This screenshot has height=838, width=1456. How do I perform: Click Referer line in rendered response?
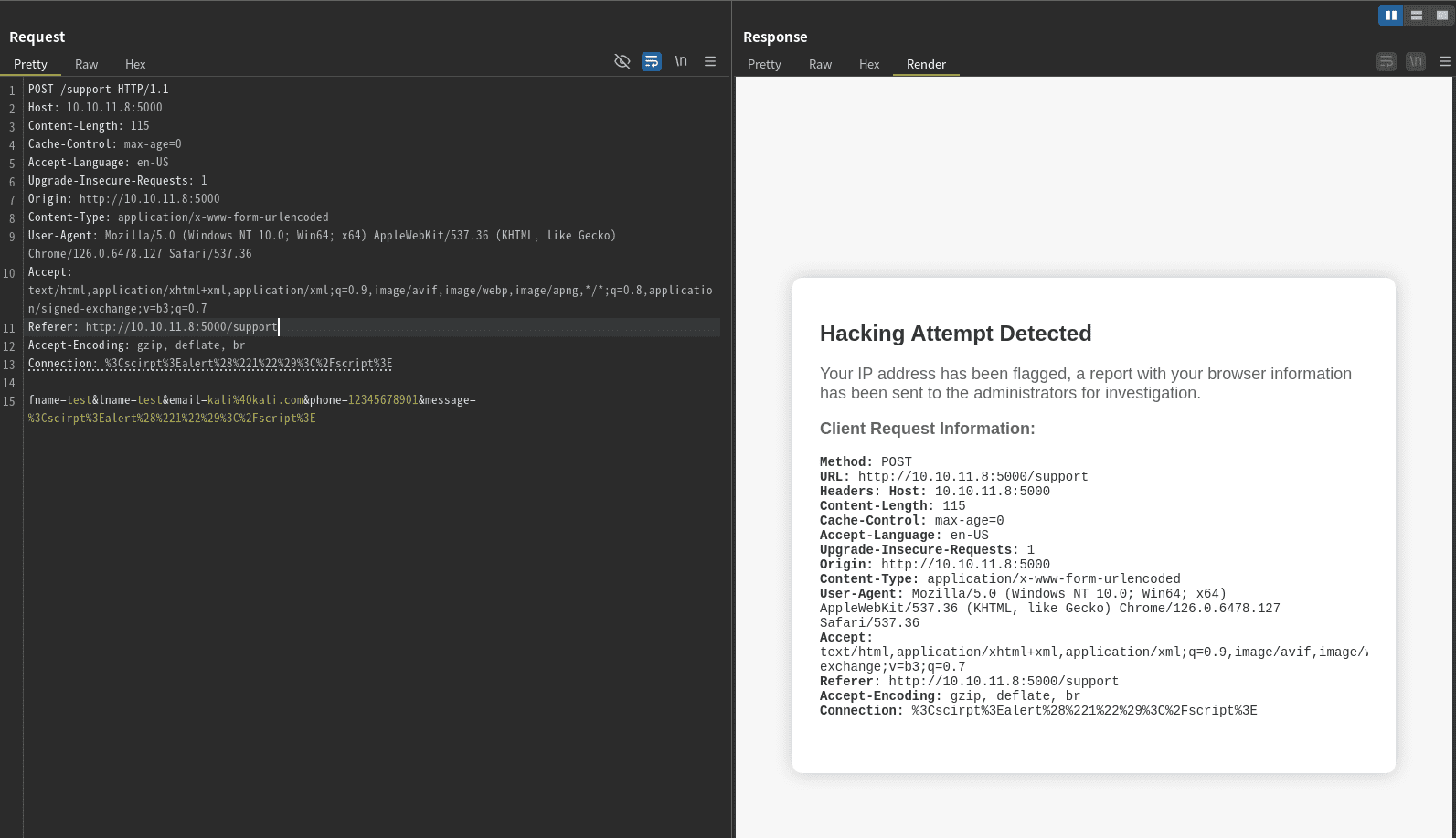pyautogui.click(x=969, y=682)
